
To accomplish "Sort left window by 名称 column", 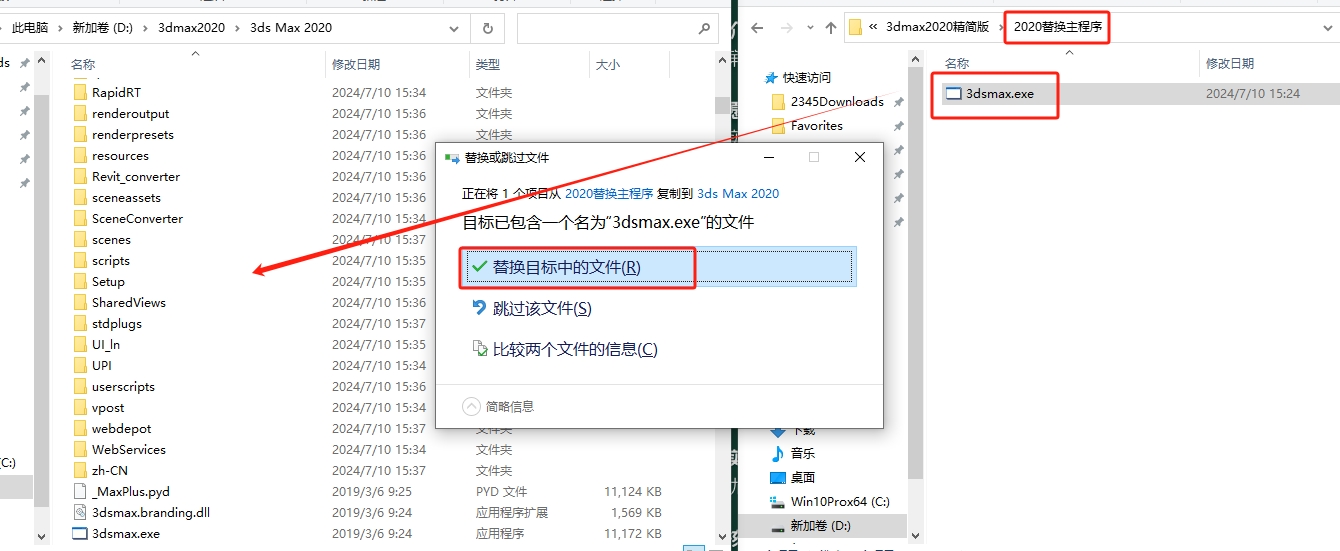I will coord(83,64).
